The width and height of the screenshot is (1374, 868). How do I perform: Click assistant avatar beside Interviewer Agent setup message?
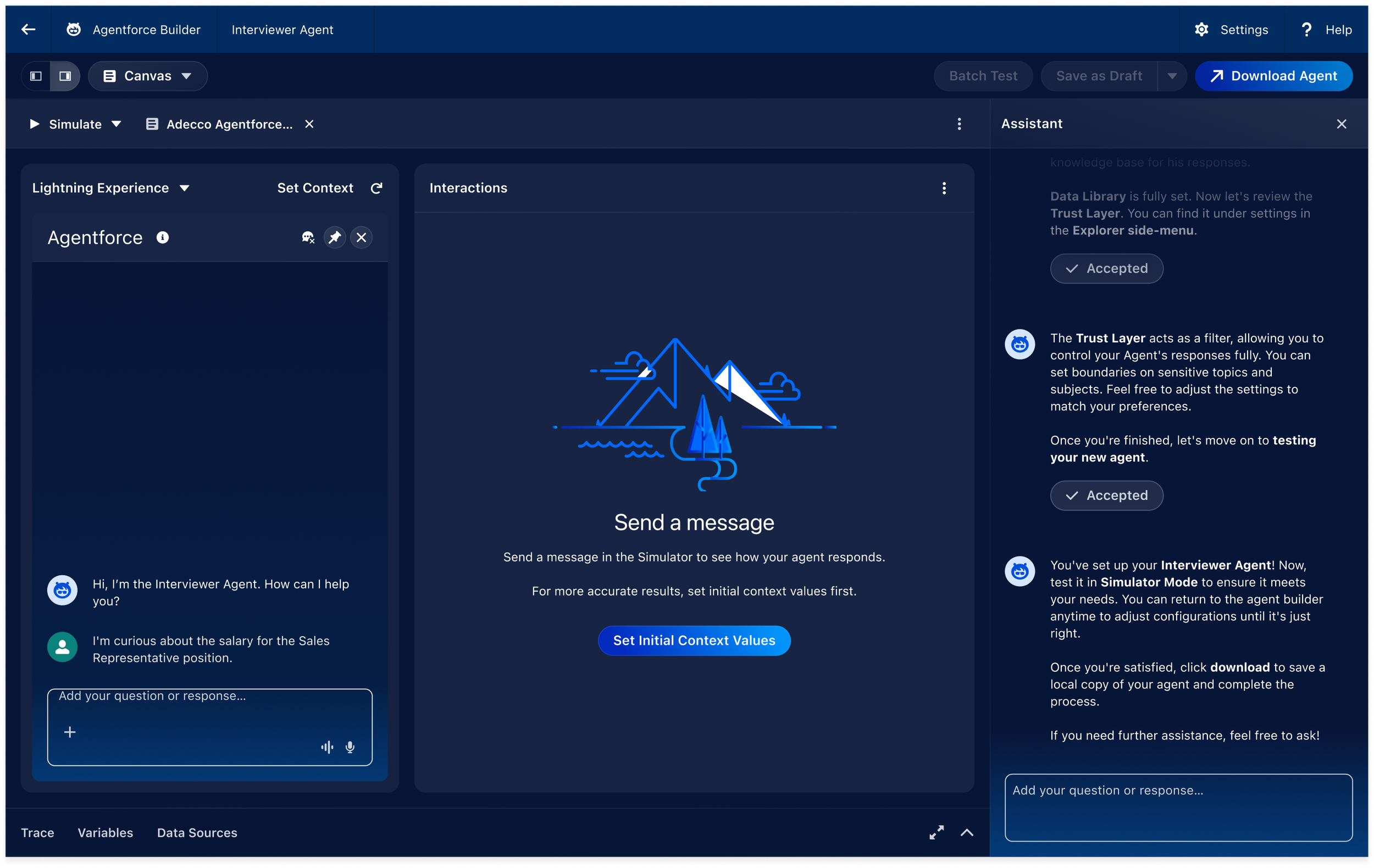pyautogui.click(x=1020, y=571)
